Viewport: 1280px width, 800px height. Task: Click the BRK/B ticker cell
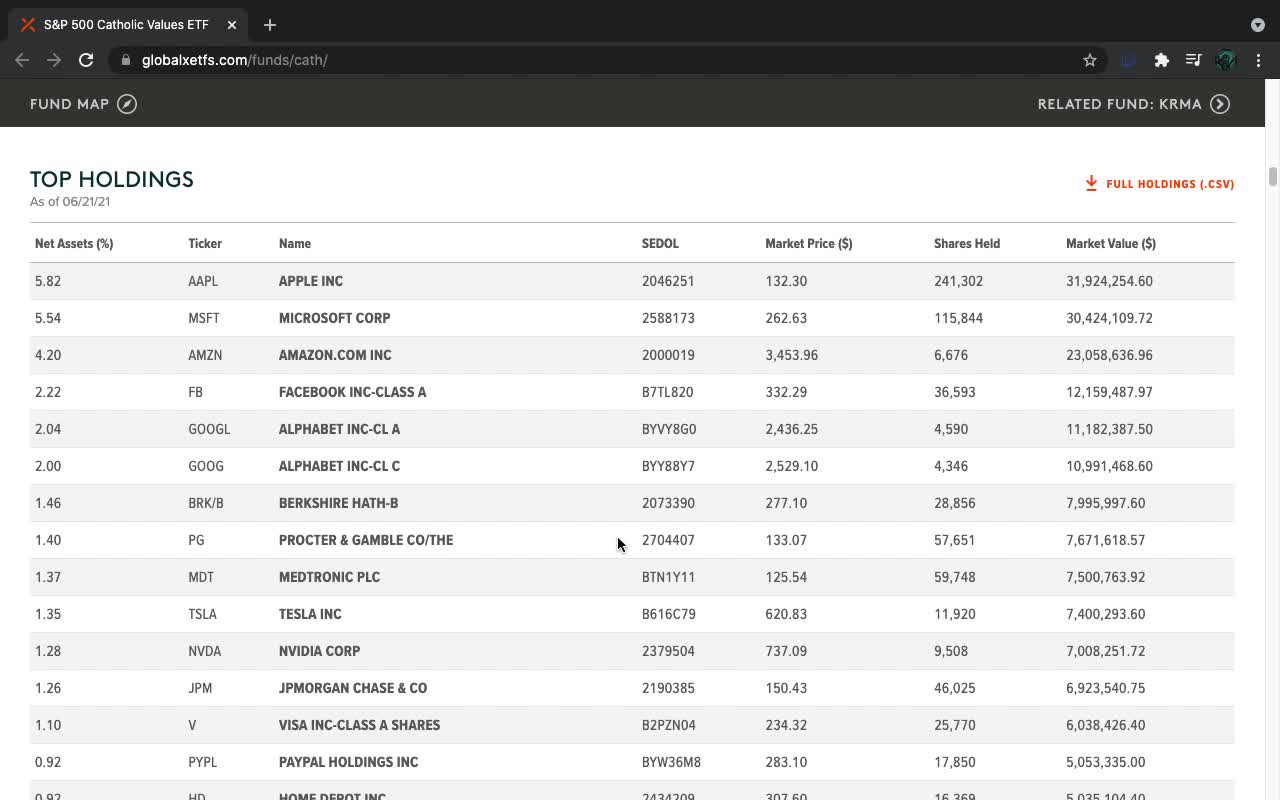[206, 503]
